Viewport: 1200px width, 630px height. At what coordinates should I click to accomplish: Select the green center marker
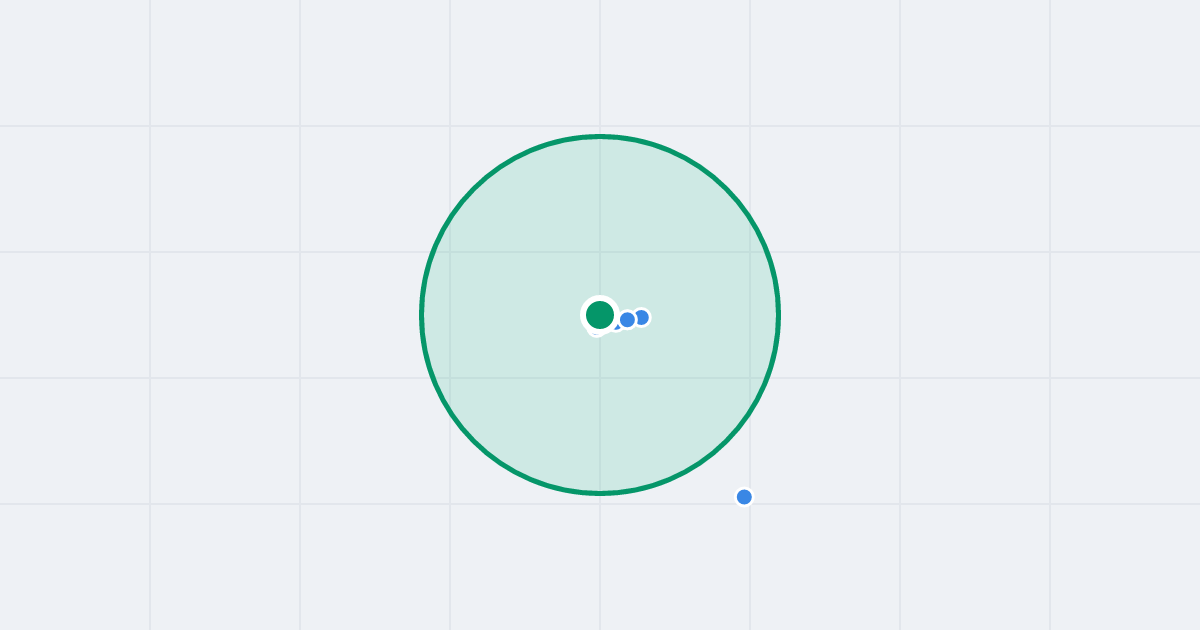point(600,315)
